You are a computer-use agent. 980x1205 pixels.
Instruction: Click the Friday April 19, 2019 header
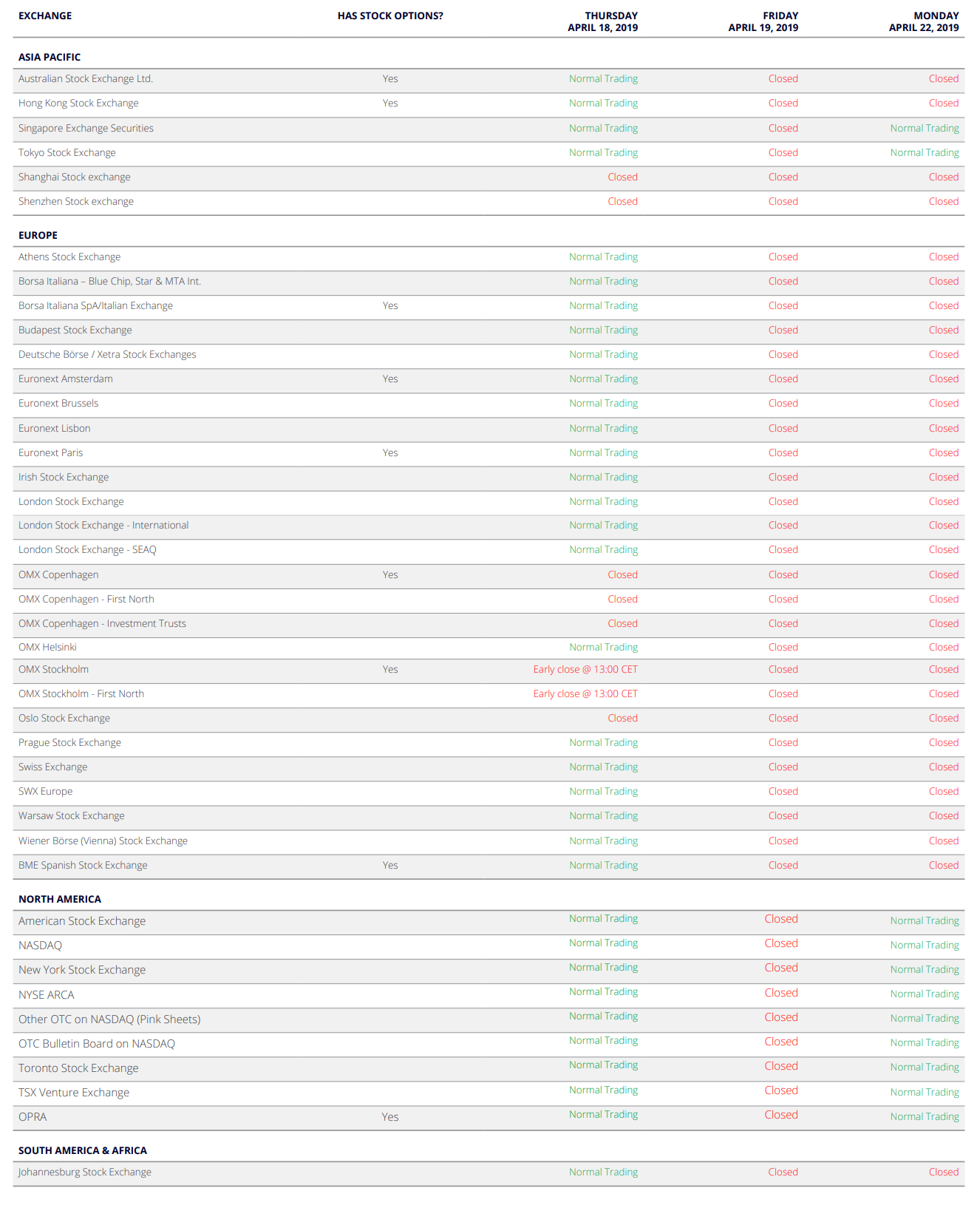(x=763, y=21)
